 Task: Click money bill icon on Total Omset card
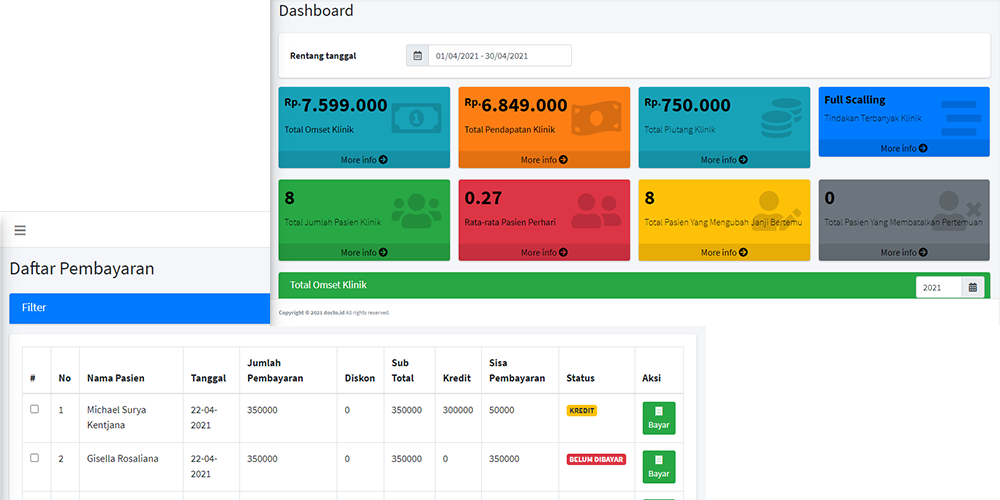pyautogui.click(x=415, y=118)
